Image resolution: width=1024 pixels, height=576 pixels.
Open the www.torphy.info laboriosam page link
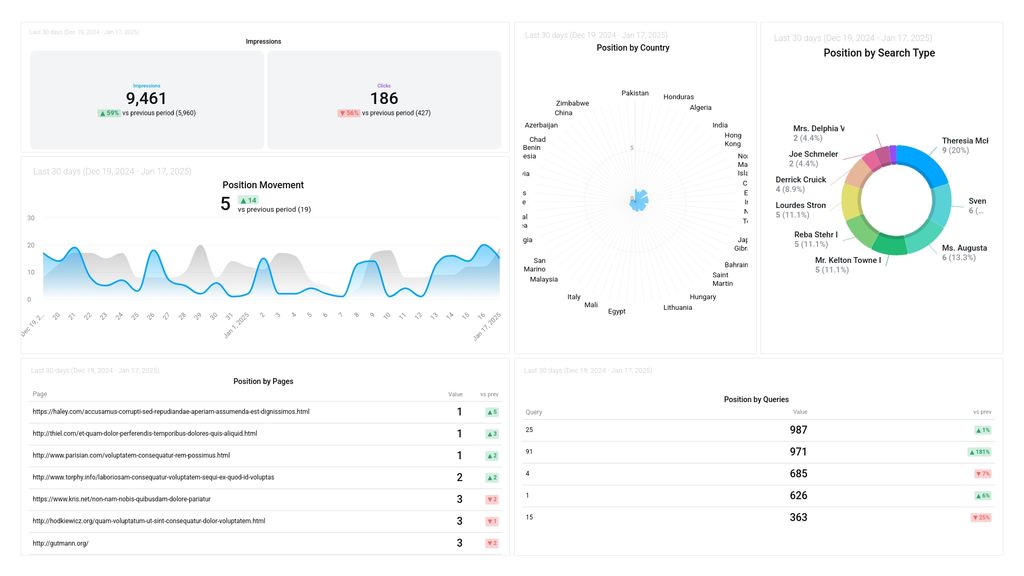[153, 477]
